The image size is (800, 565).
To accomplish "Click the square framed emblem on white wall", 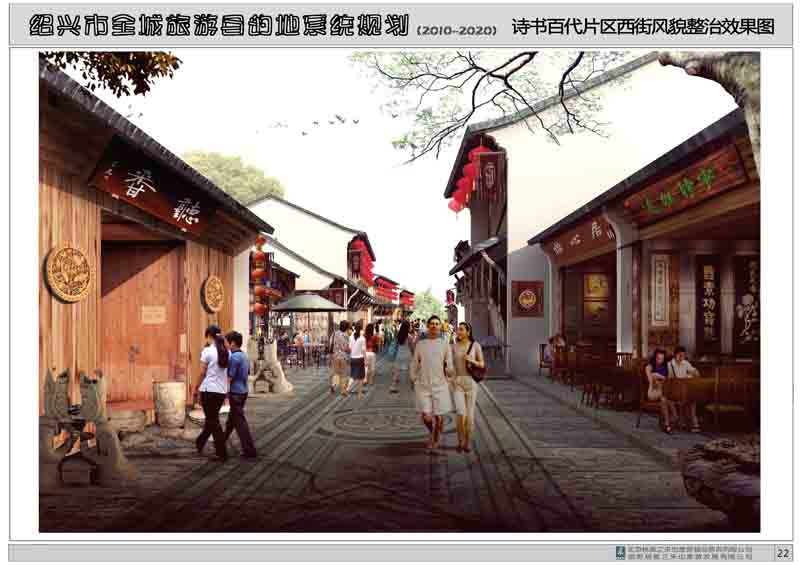I will pos(527,298).
